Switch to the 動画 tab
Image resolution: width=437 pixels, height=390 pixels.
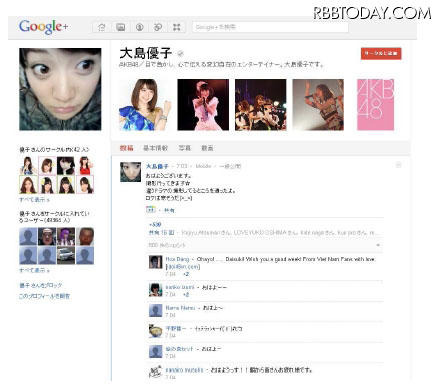207,148
